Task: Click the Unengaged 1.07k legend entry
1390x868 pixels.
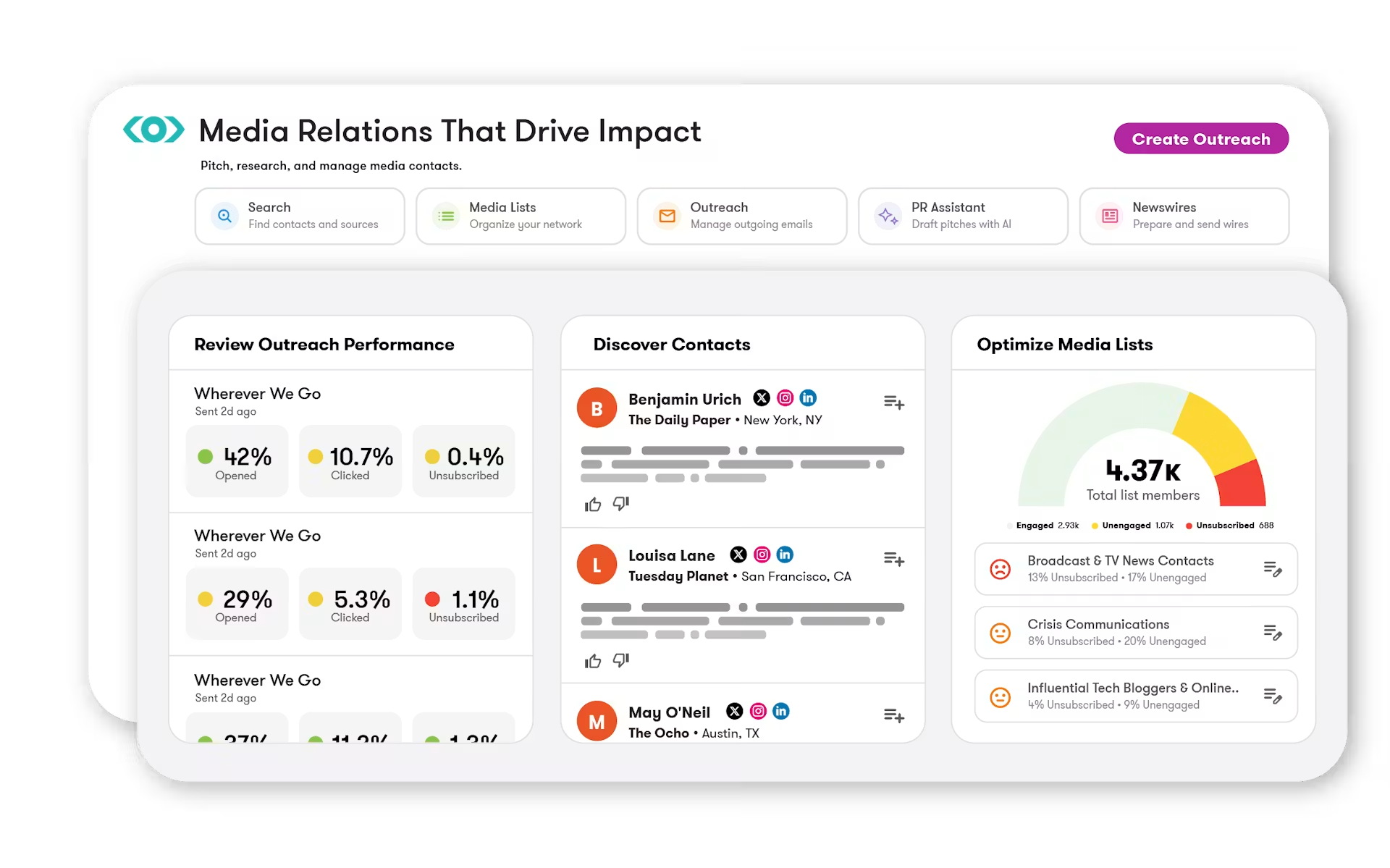Action: coord(1133,526)
